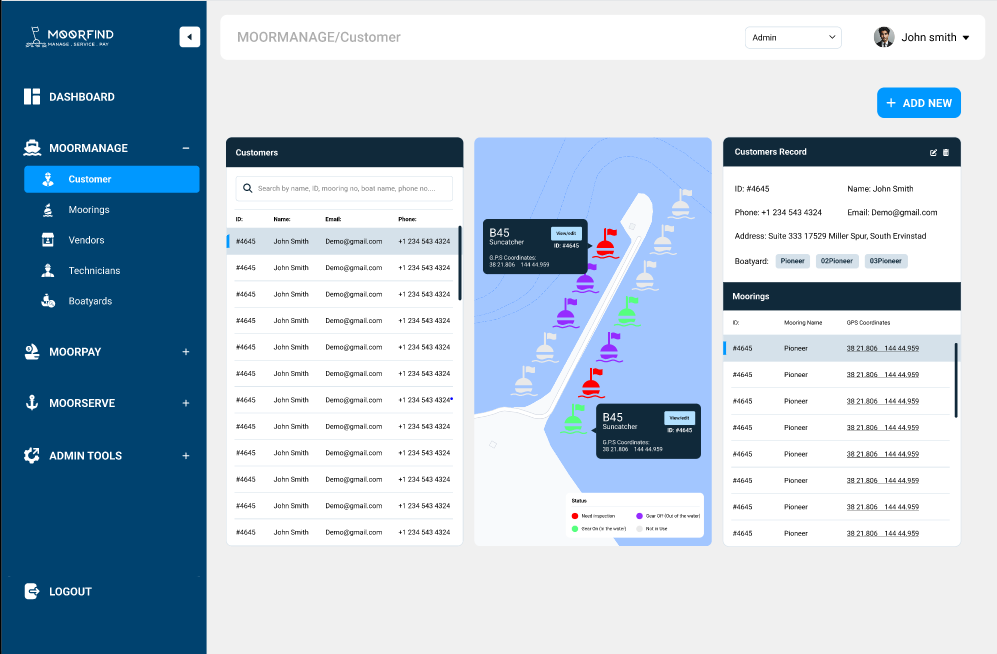Expand the MOORPAY section
This screenshot has height=654, width=997.
[x=185, y=352]
